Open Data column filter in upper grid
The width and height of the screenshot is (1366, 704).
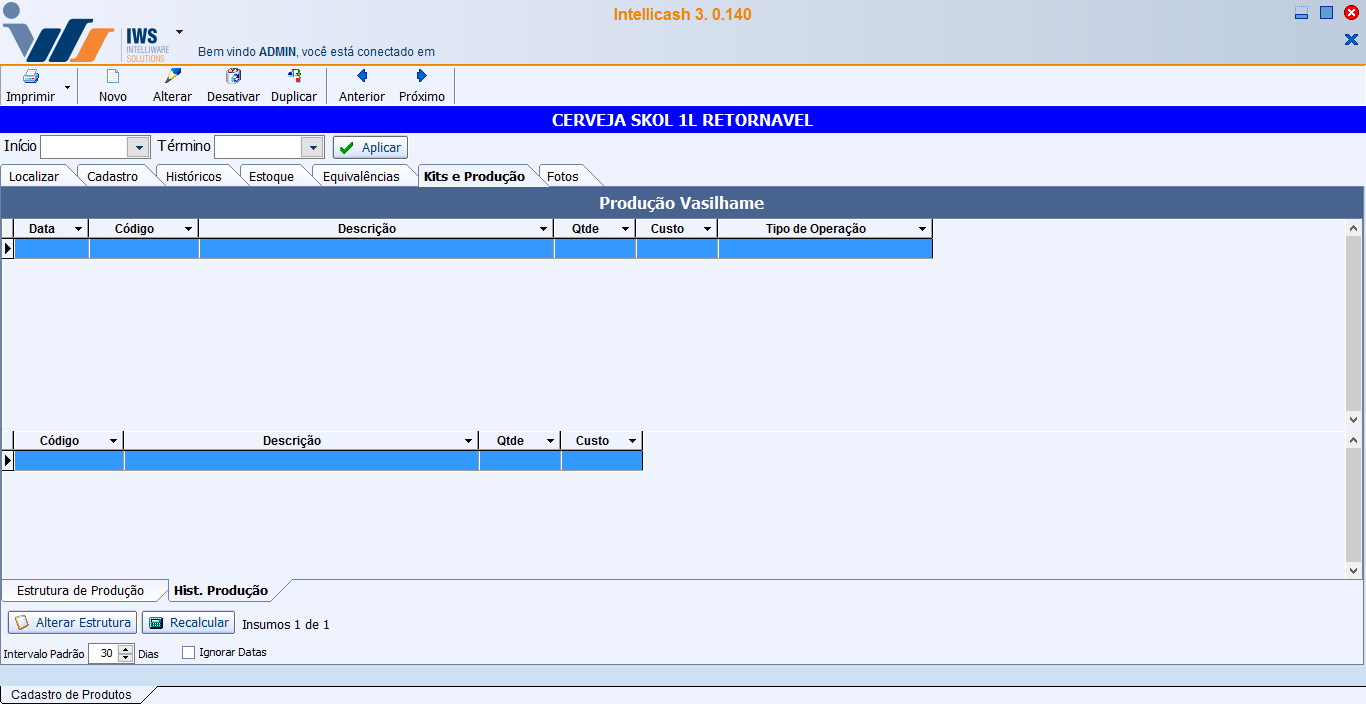coord(78,229)
